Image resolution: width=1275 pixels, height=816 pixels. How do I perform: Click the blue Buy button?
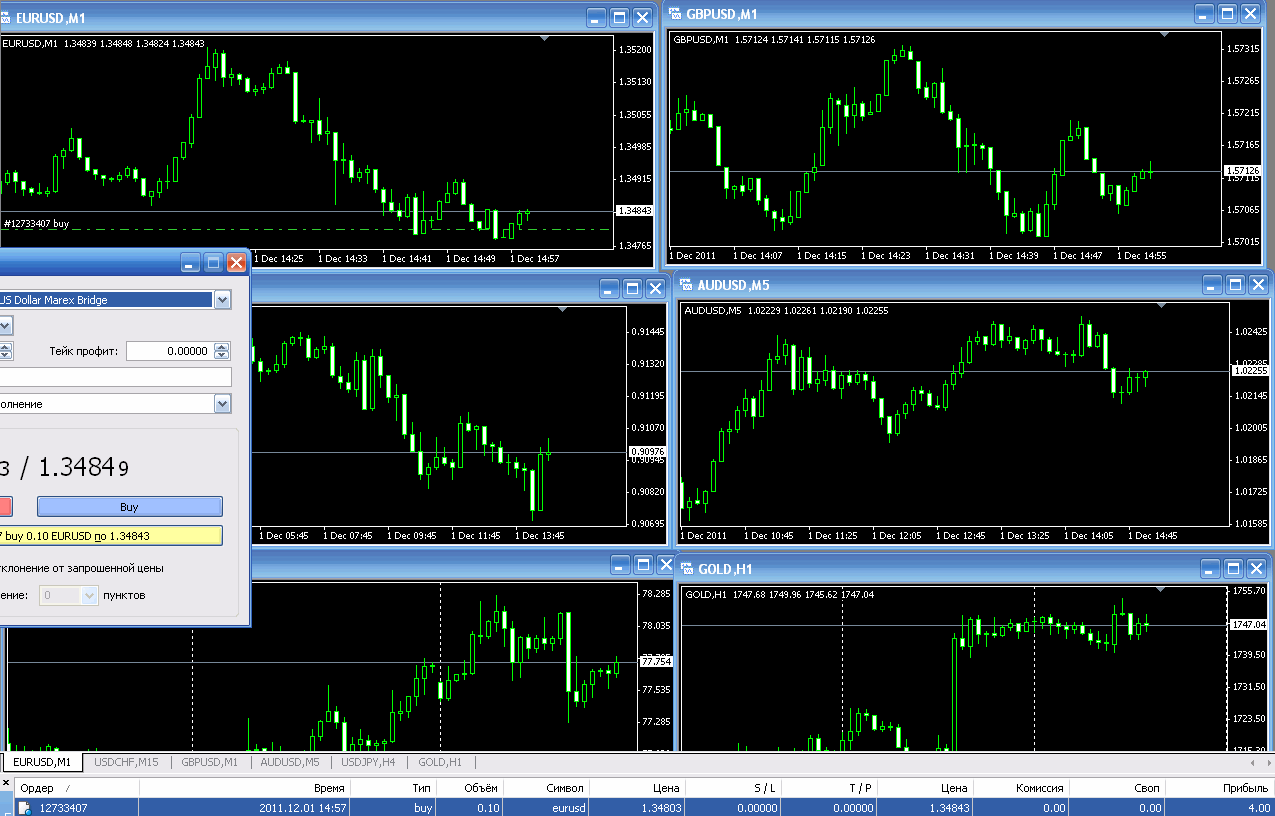point(129,507)
